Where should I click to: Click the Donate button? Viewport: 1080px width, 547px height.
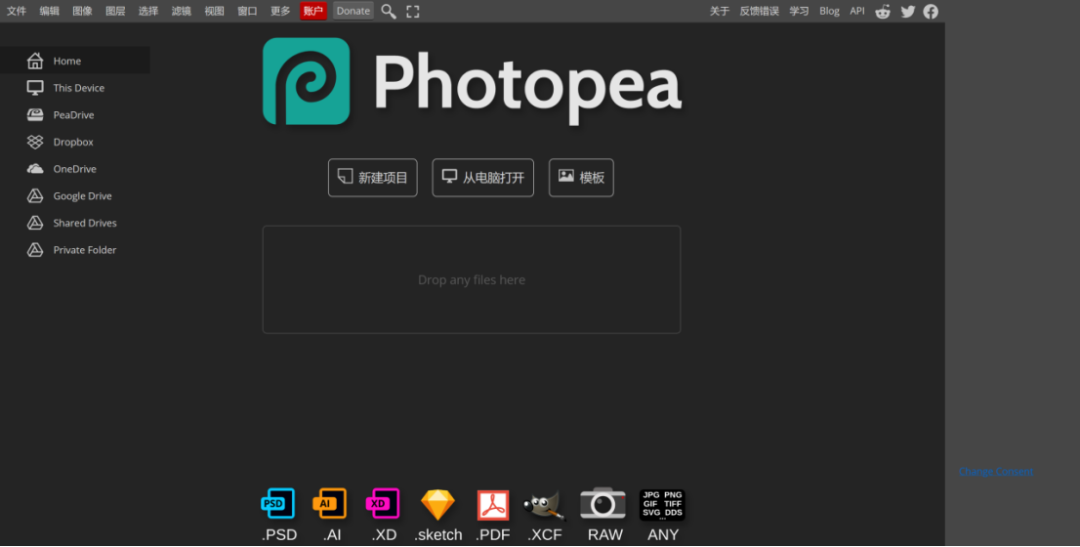point(353,11)
